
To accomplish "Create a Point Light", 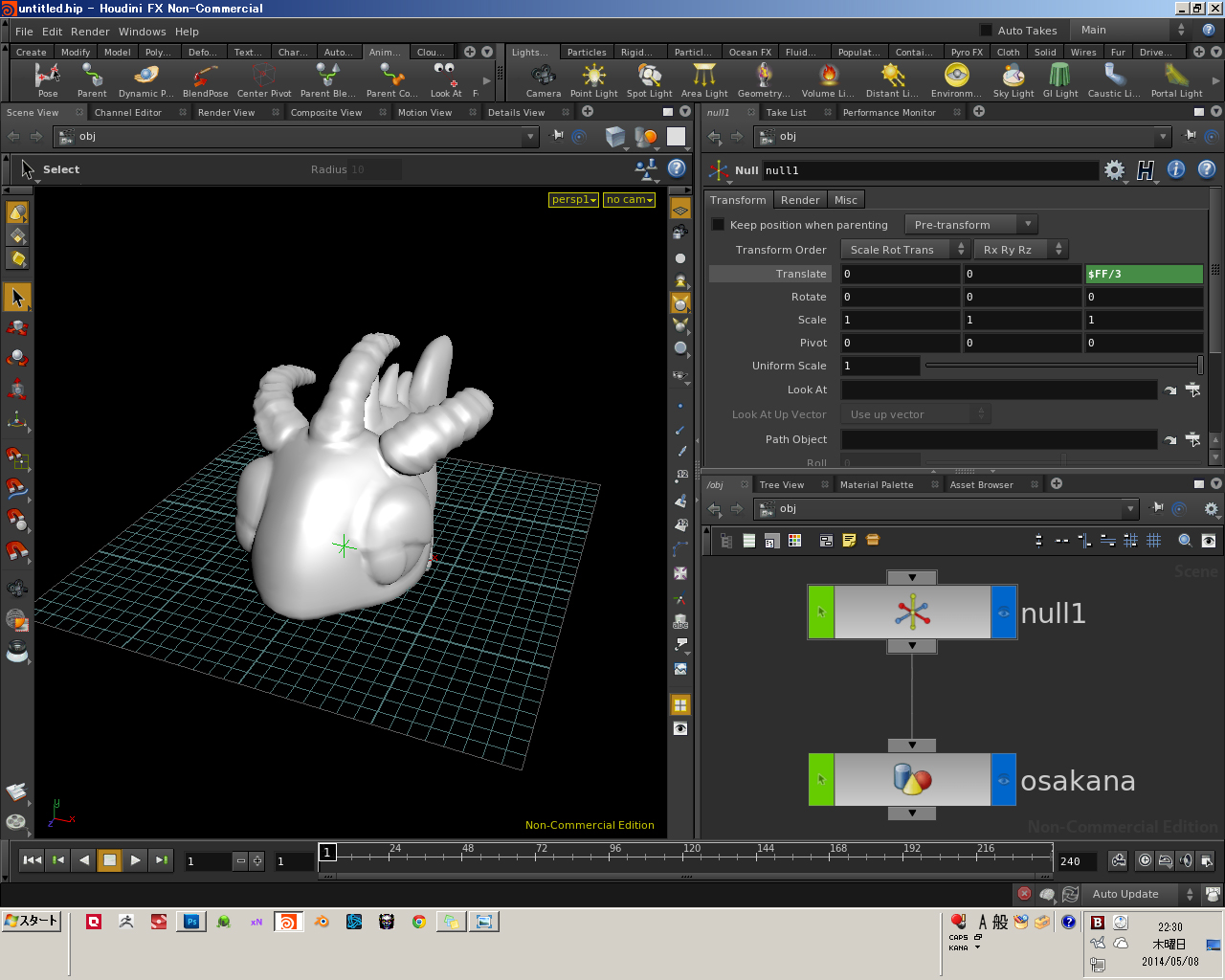I will pyautogui.click(x=593, y=80).
